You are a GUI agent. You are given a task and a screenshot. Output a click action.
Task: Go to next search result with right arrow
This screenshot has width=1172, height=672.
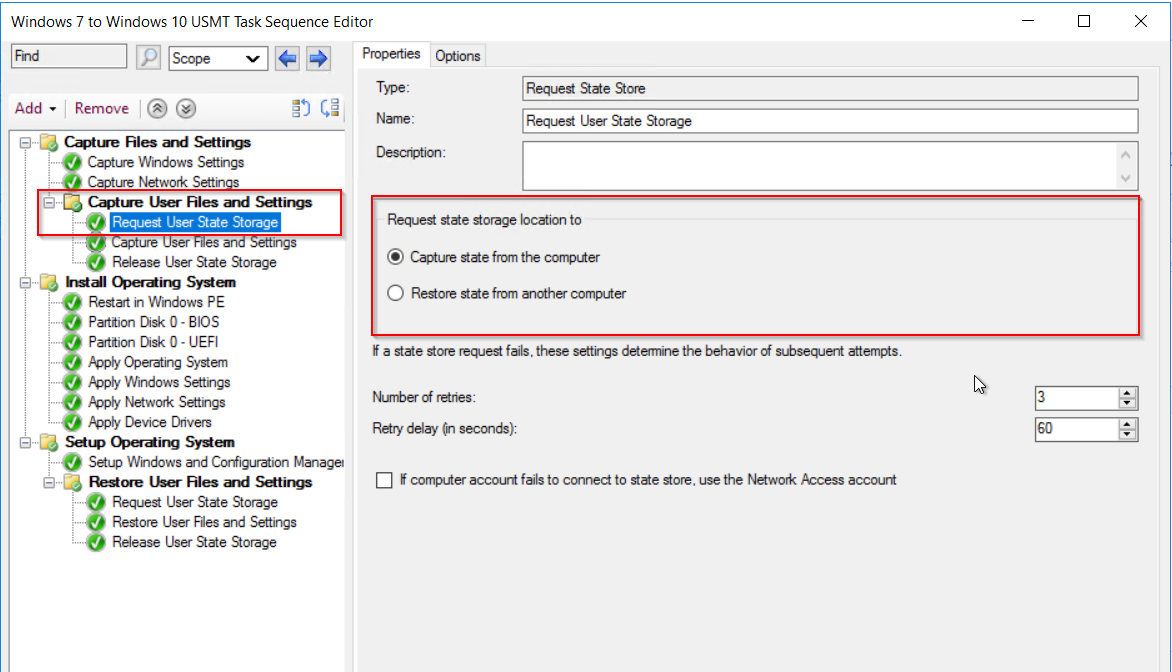[x=318, y=58]
